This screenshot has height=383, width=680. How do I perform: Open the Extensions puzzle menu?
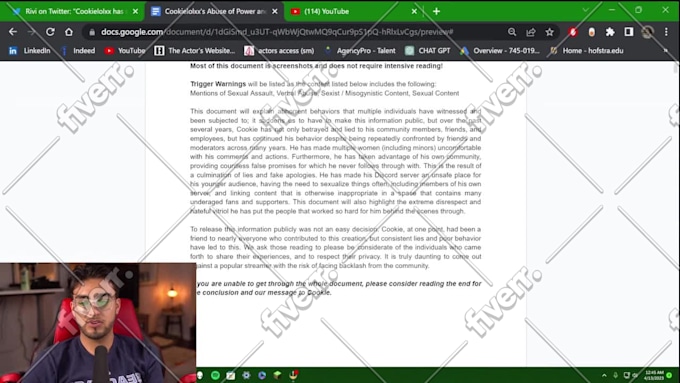click(610, 32)
